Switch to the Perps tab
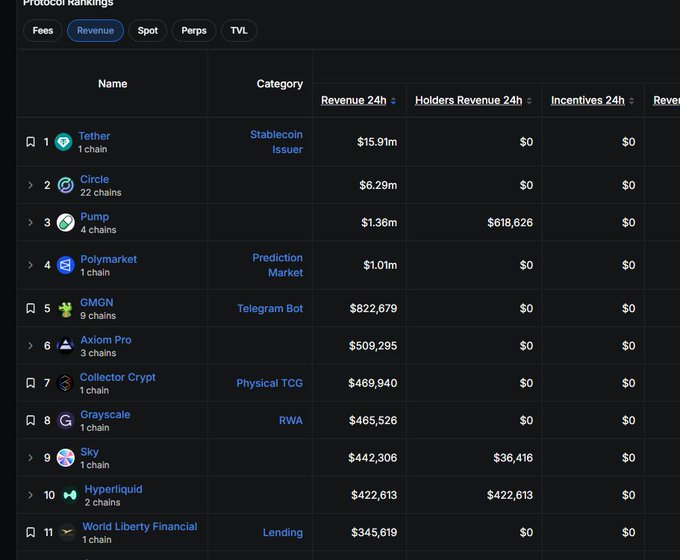The image size is (680, 560). click(x=194, y=31)
